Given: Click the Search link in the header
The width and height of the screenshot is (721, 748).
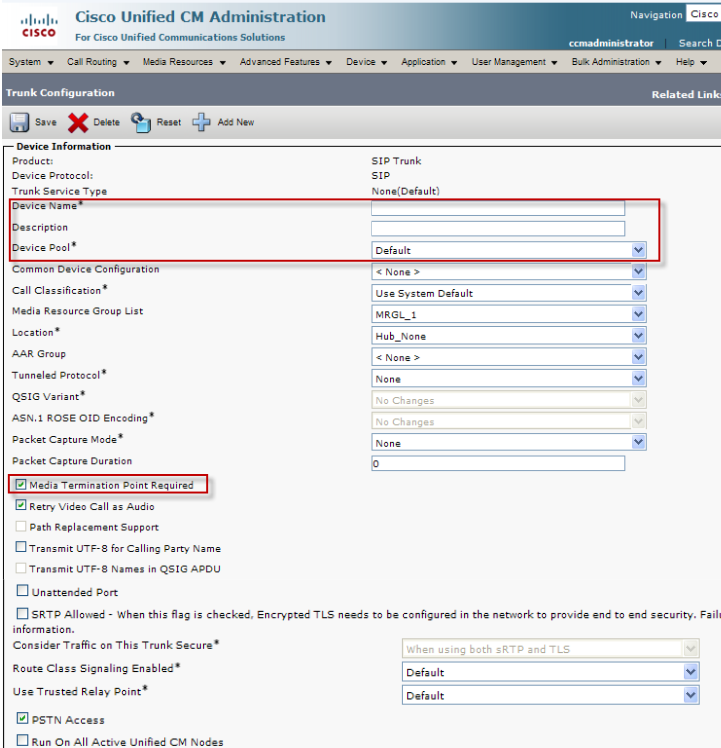Looking at the screenshot, I should [700, 43].
